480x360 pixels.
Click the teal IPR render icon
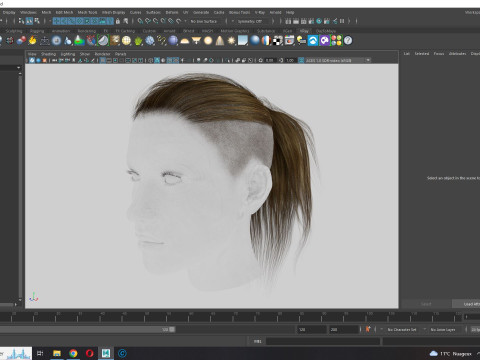point(319,21)
